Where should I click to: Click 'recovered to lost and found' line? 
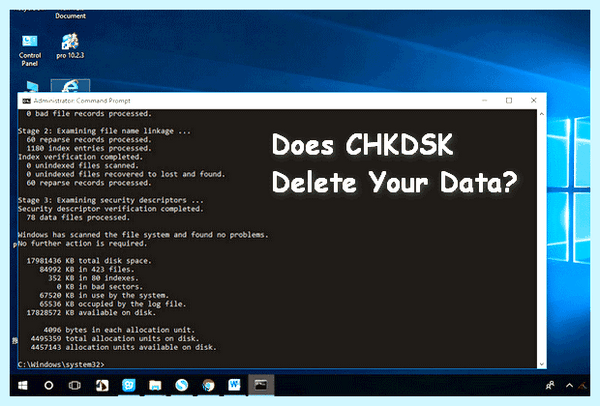click(x=126, y=174)
